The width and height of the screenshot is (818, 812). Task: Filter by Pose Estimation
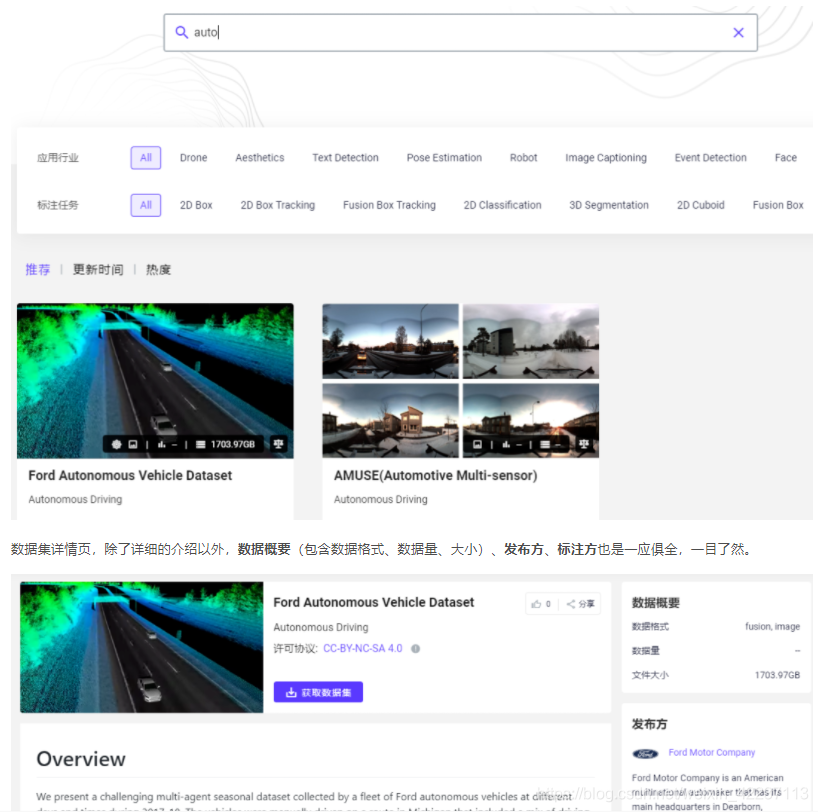[444, 158]
